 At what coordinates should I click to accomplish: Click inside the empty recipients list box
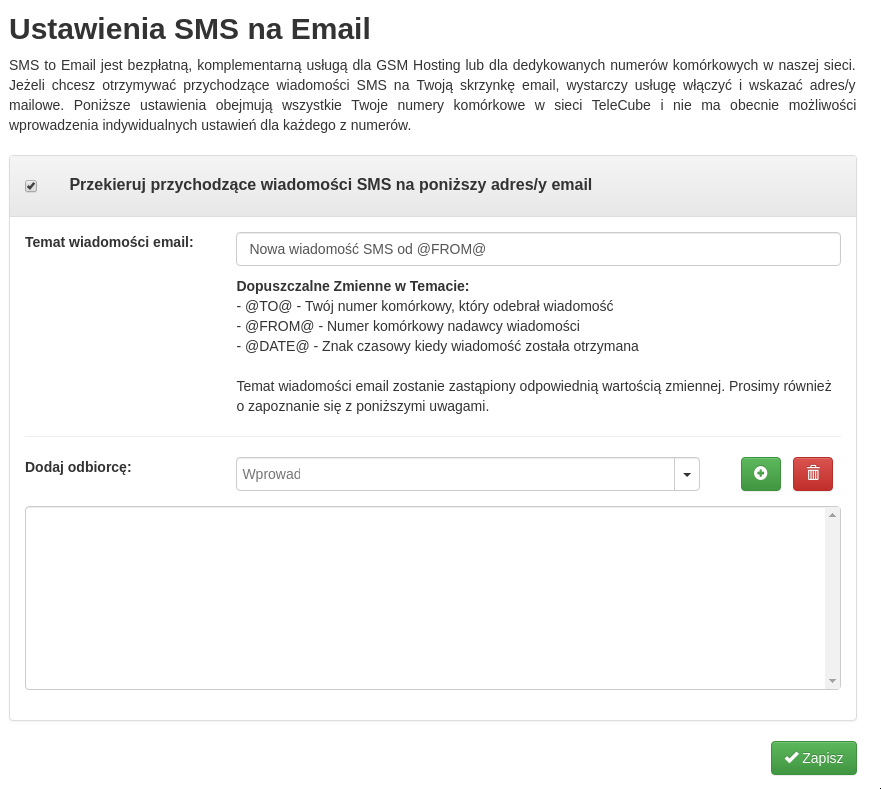[x=425, y=598]
